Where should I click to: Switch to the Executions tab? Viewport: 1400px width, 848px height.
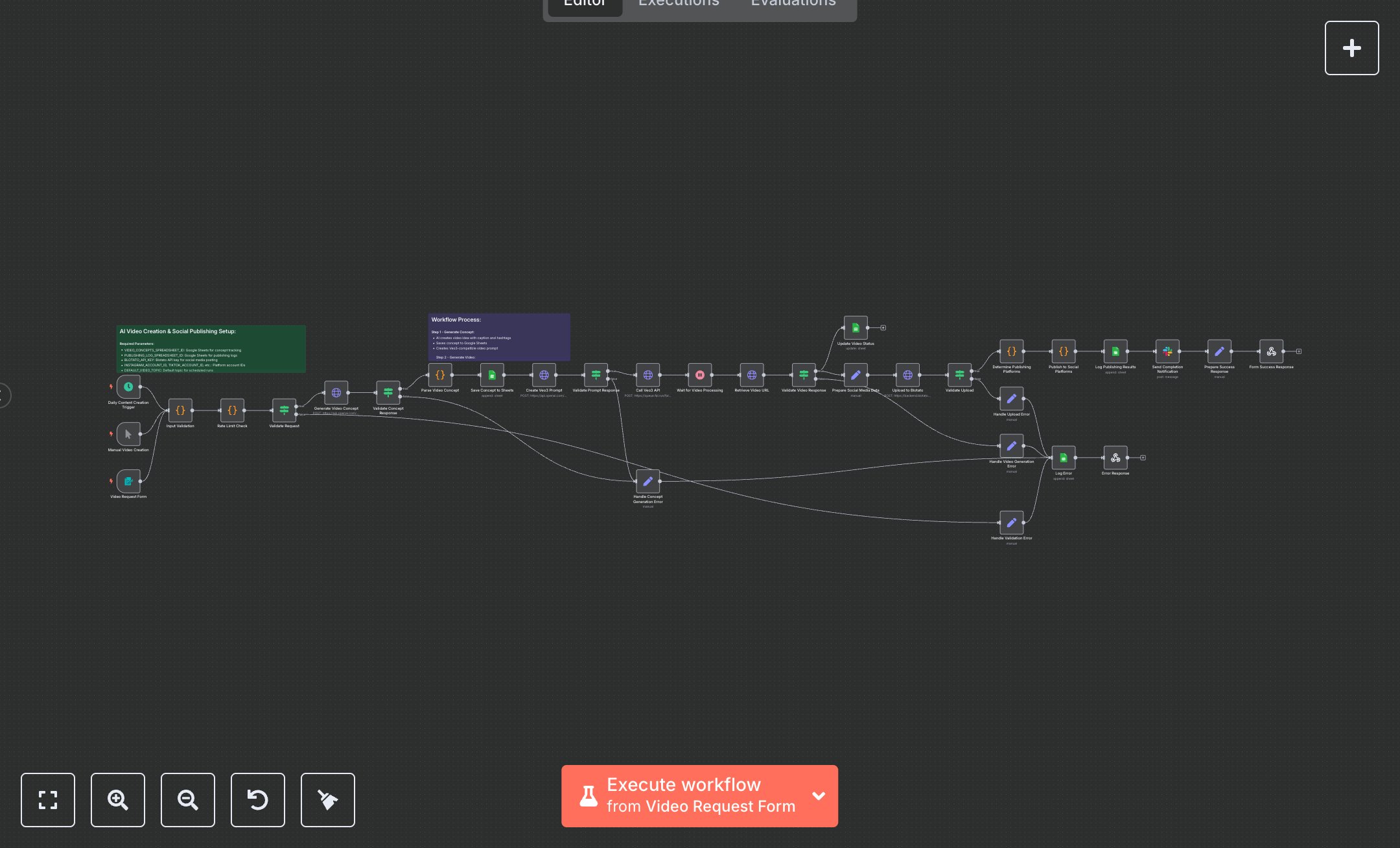click(x=678, y=4)
